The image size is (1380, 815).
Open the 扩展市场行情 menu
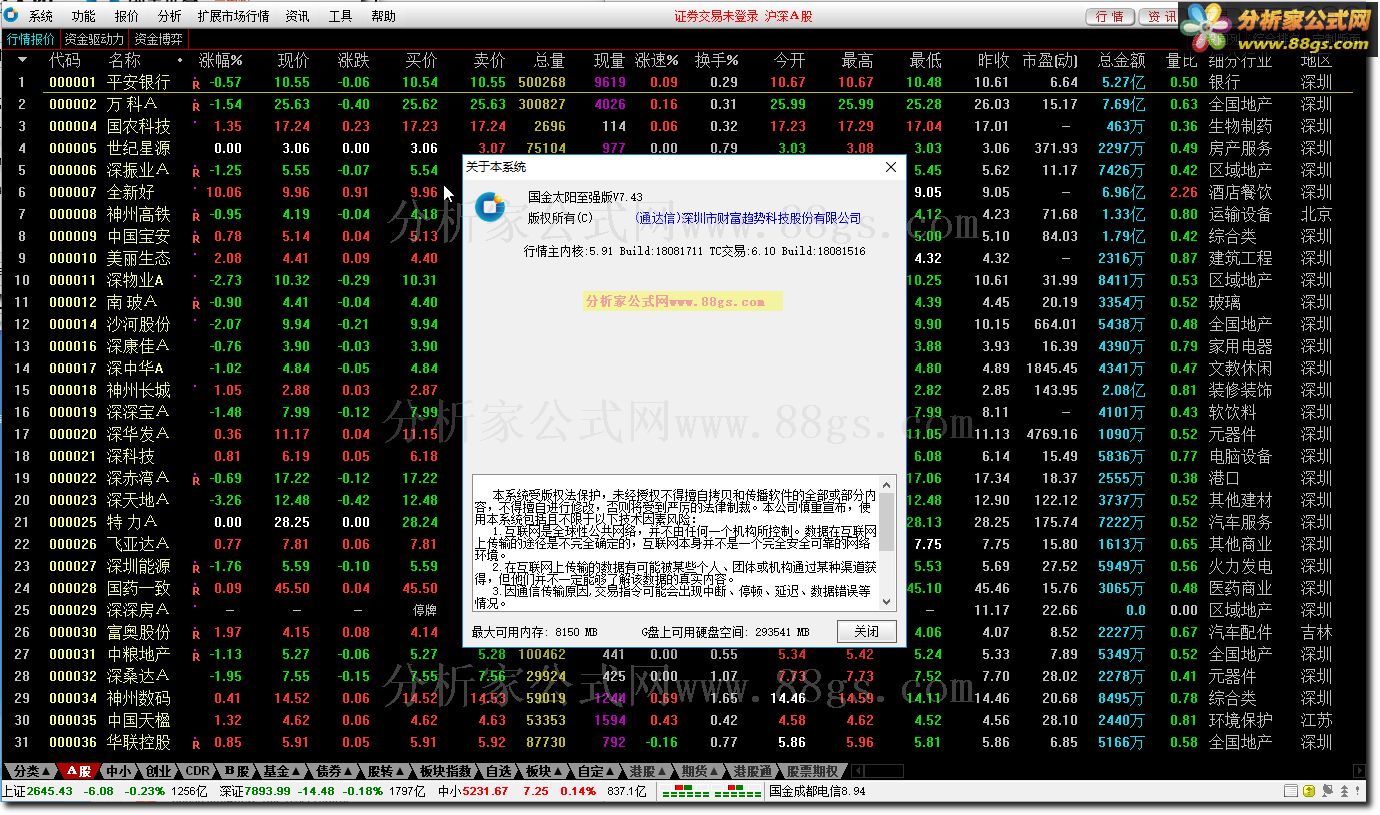[x=234, y=16]
